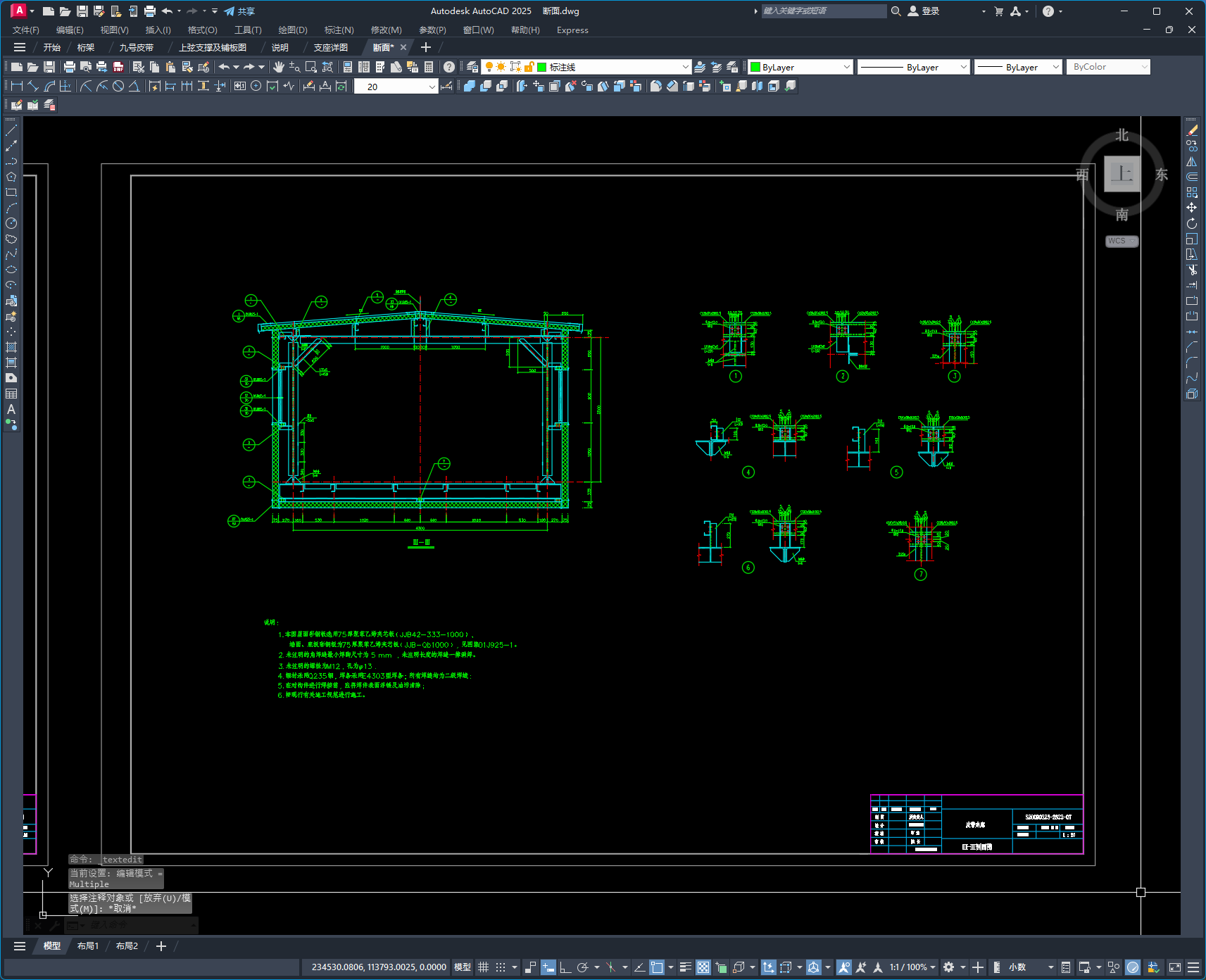Select the Hatch draw tool

coord(11,347)
